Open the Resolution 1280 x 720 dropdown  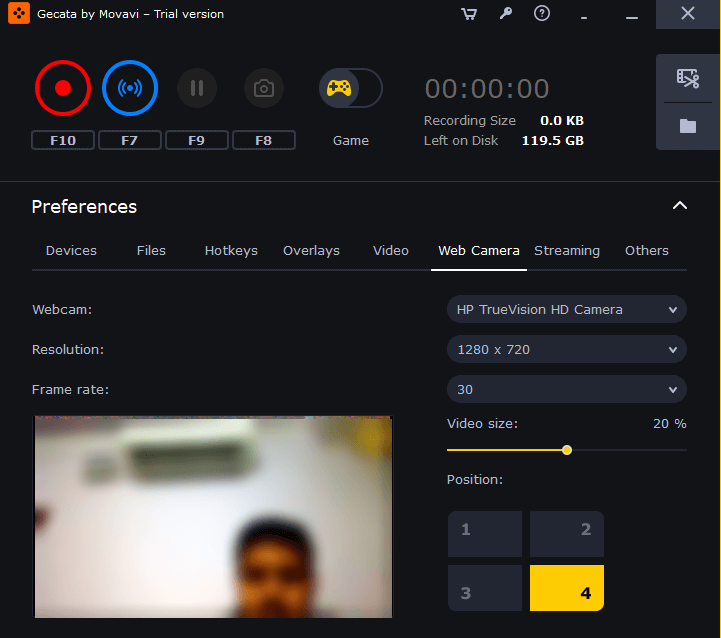coord(566,350)
